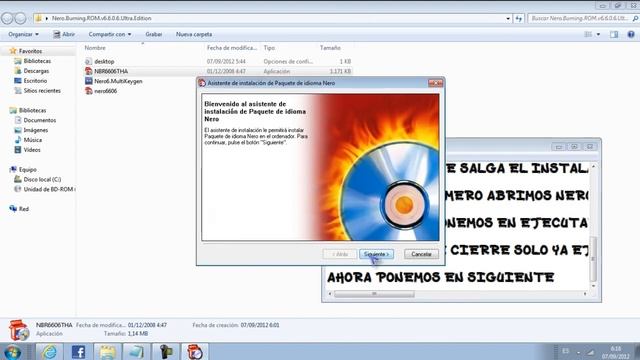Select the Bibliotecas library group
Screen dimensions: 640x360
(32, 110)
